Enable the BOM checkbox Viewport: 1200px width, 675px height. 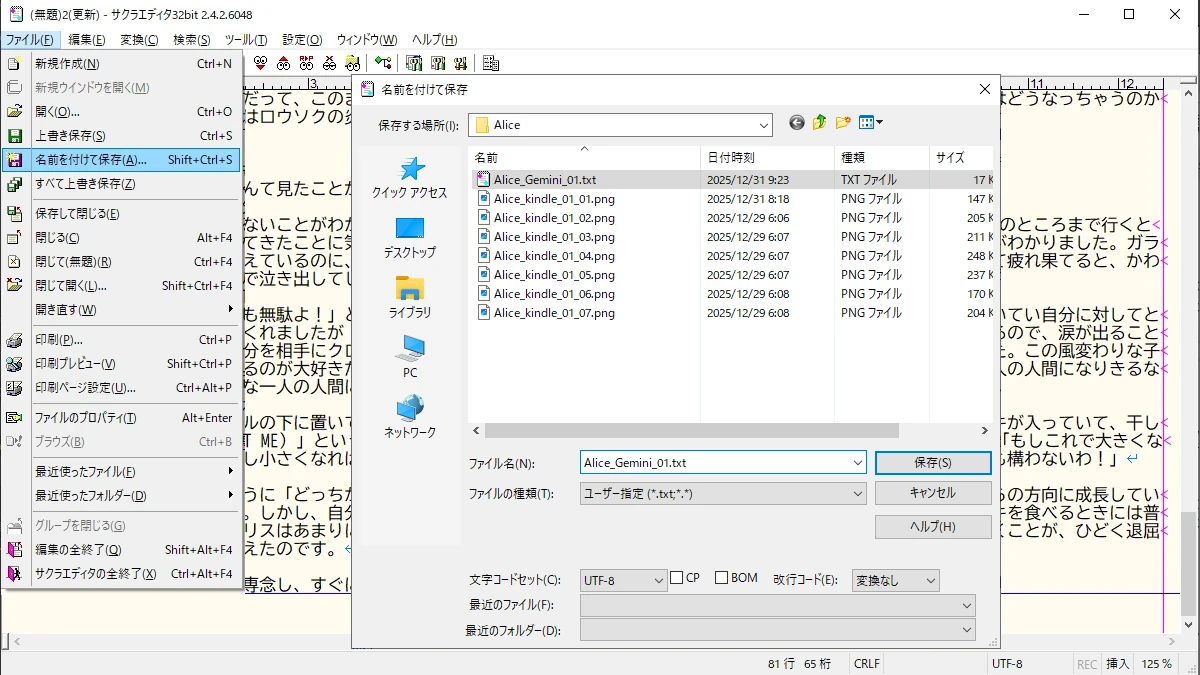pos(721,578)
